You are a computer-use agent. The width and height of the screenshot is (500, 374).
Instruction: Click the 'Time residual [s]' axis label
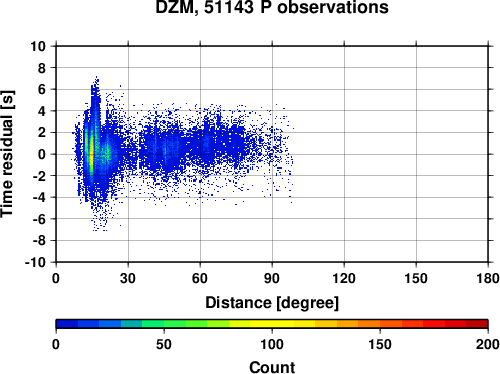[8, 154]
